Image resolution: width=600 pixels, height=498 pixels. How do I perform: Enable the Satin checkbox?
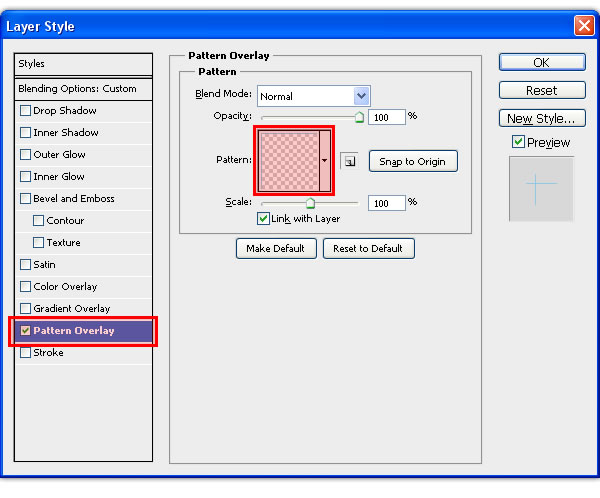coord(25,265)
